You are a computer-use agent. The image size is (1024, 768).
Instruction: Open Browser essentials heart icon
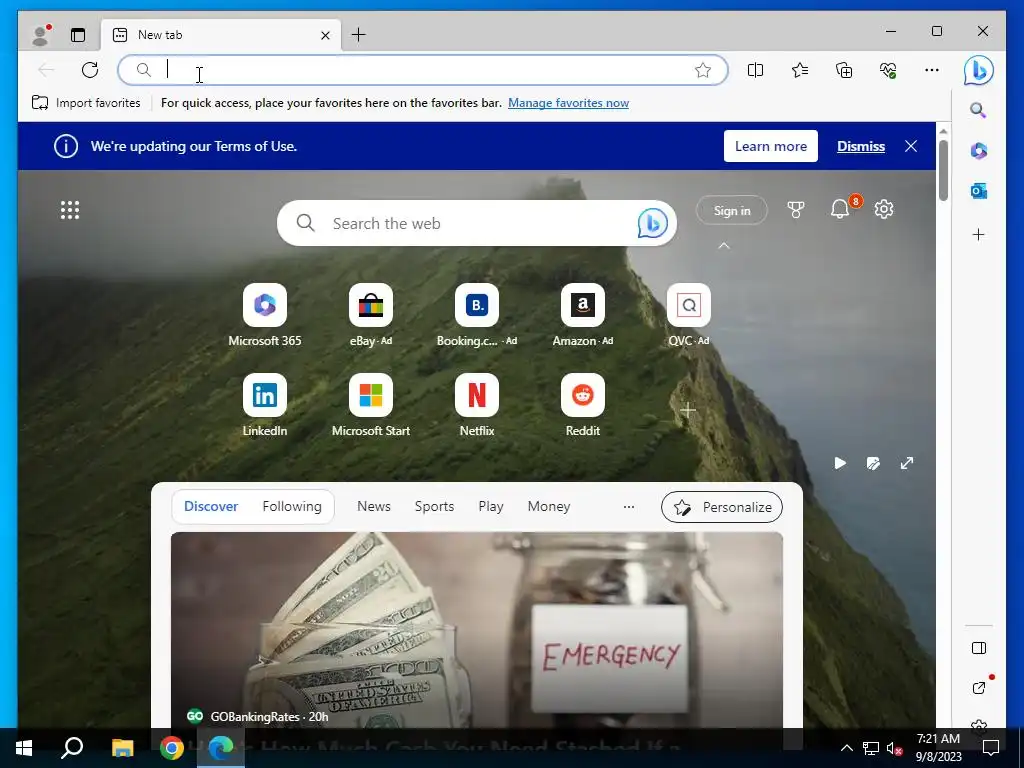pos(888,70)
